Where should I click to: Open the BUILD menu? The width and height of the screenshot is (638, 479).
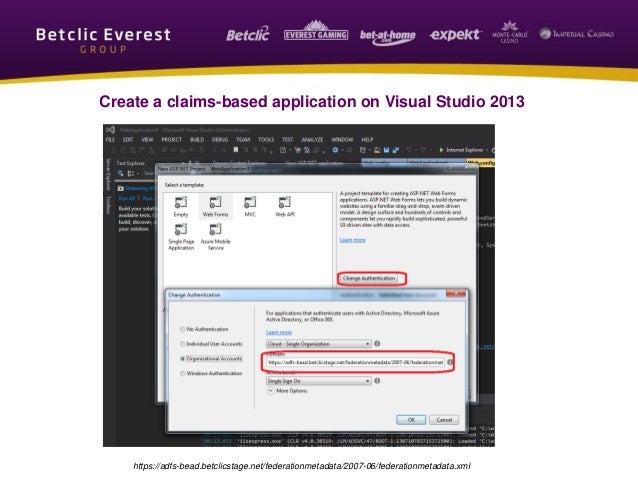click(x=197, y=140)
